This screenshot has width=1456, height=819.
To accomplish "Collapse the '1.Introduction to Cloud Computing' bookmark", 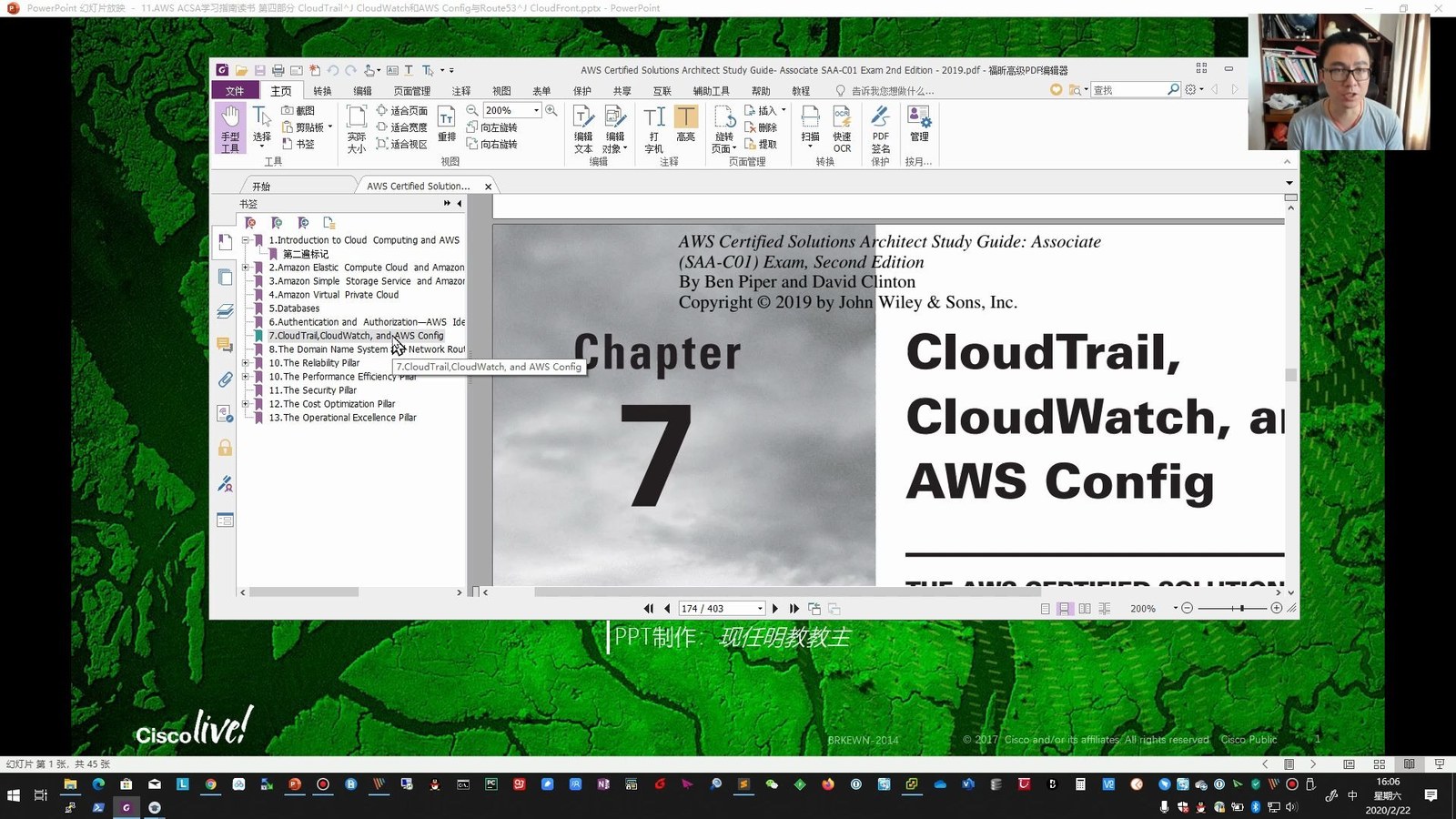I will [x=245, y=240].
